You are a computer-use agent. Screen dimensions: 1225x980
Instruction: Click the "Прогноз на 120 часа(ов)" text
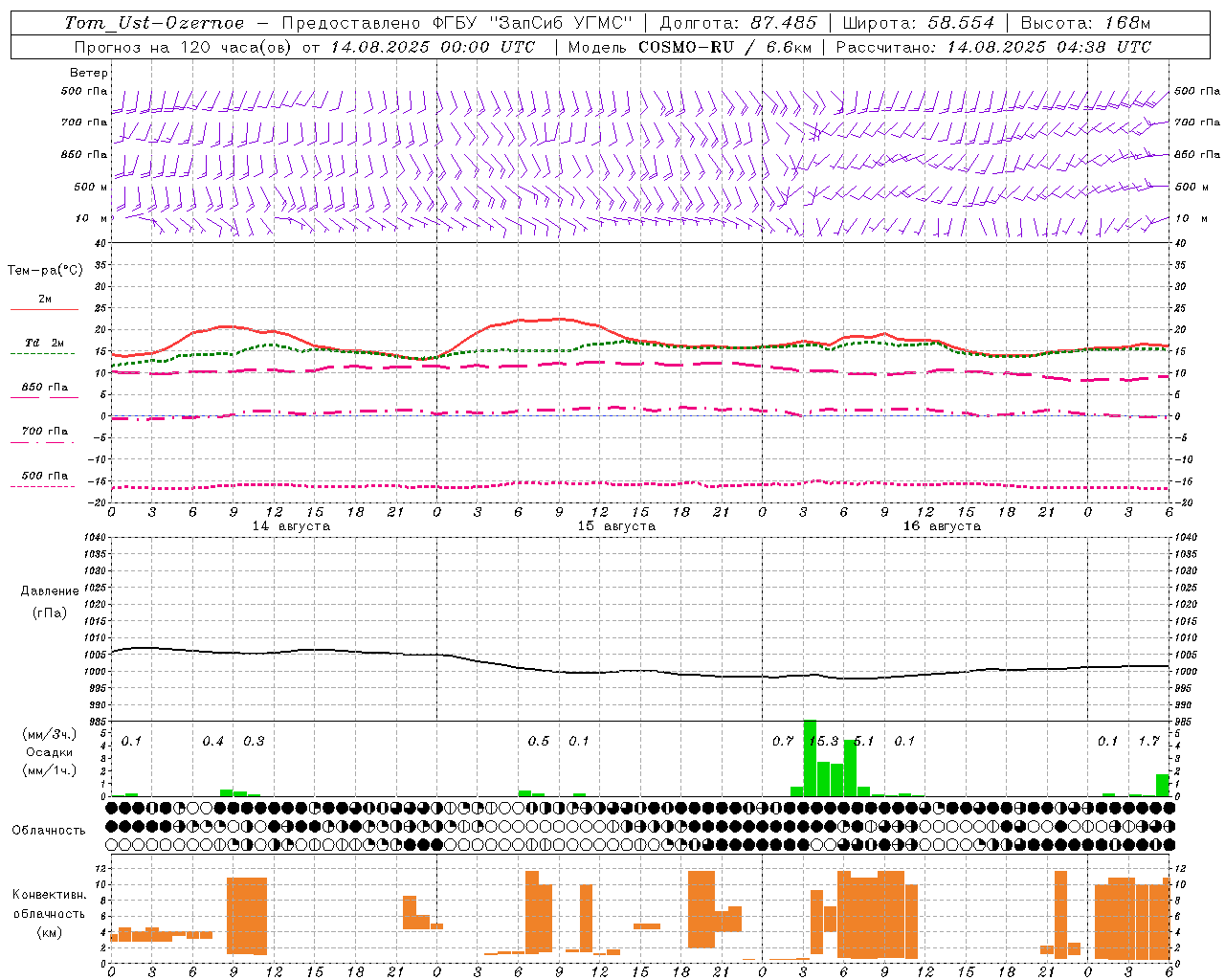coord(182,47)
